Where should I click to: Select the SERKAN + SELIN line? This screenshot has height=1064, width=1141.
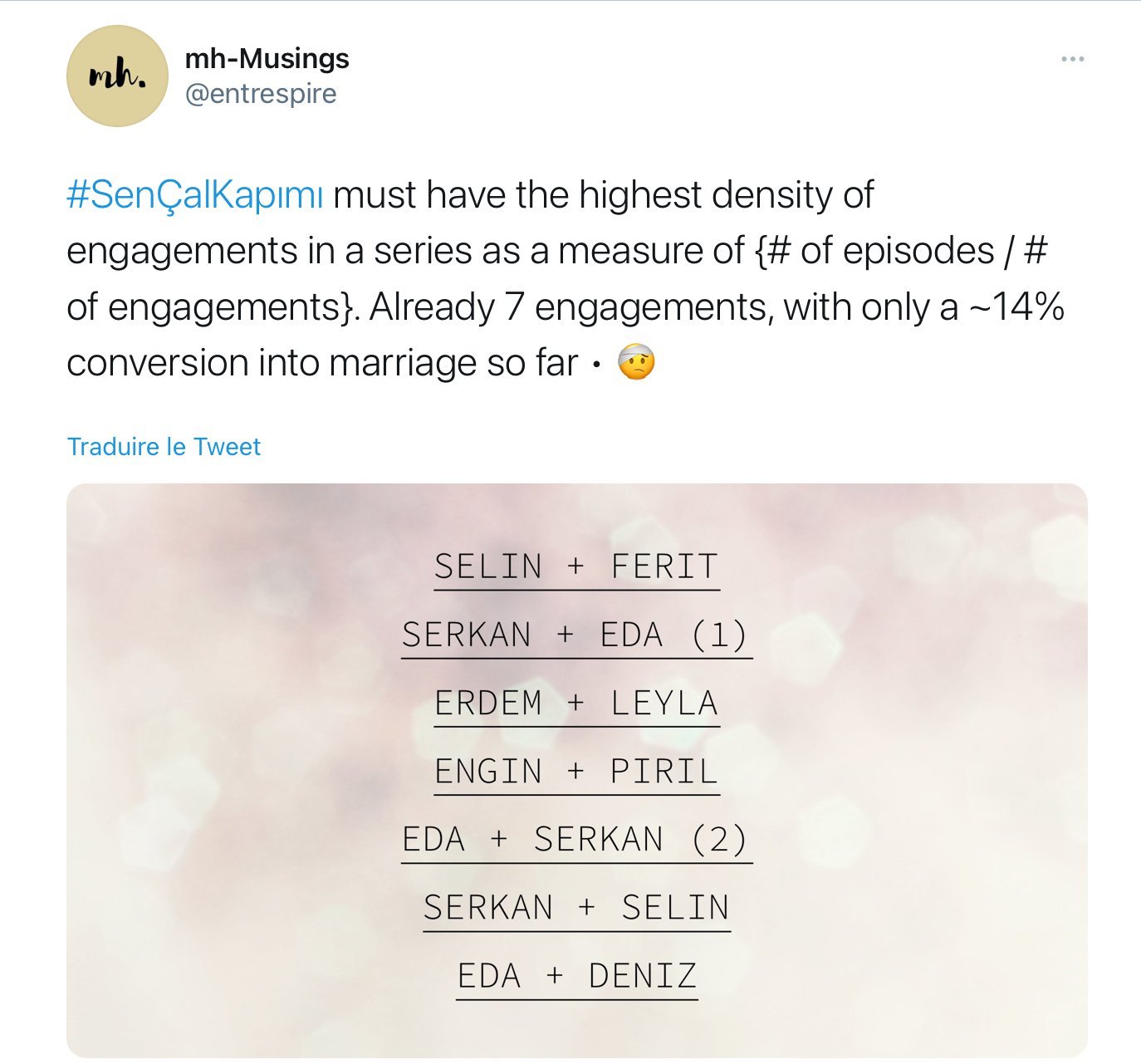click(576, 908)
